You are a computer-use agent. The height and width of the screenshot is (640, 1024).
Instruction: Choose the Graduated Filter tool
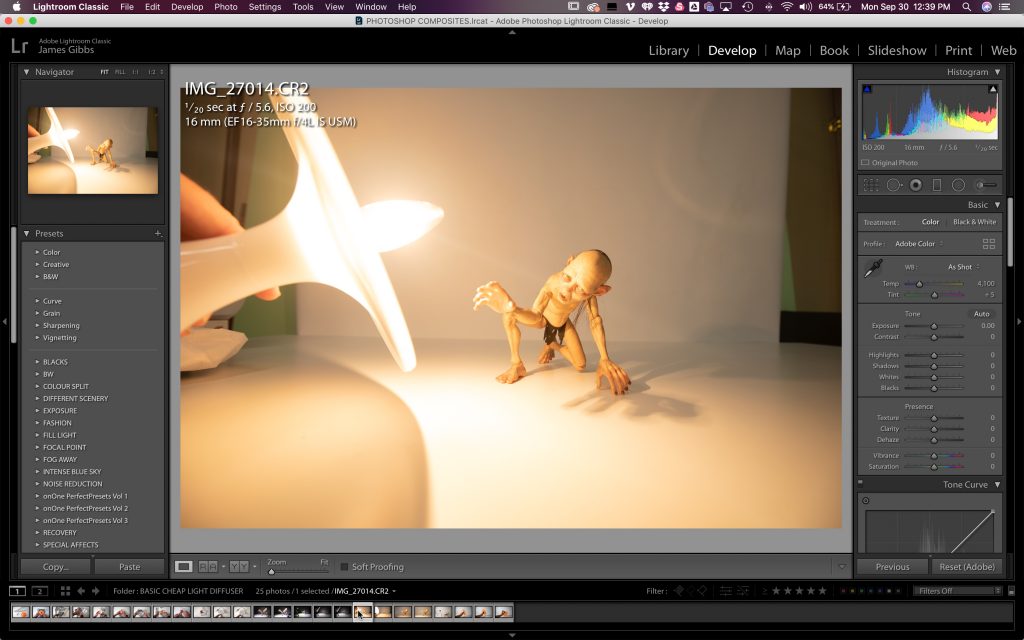(936, 185)
